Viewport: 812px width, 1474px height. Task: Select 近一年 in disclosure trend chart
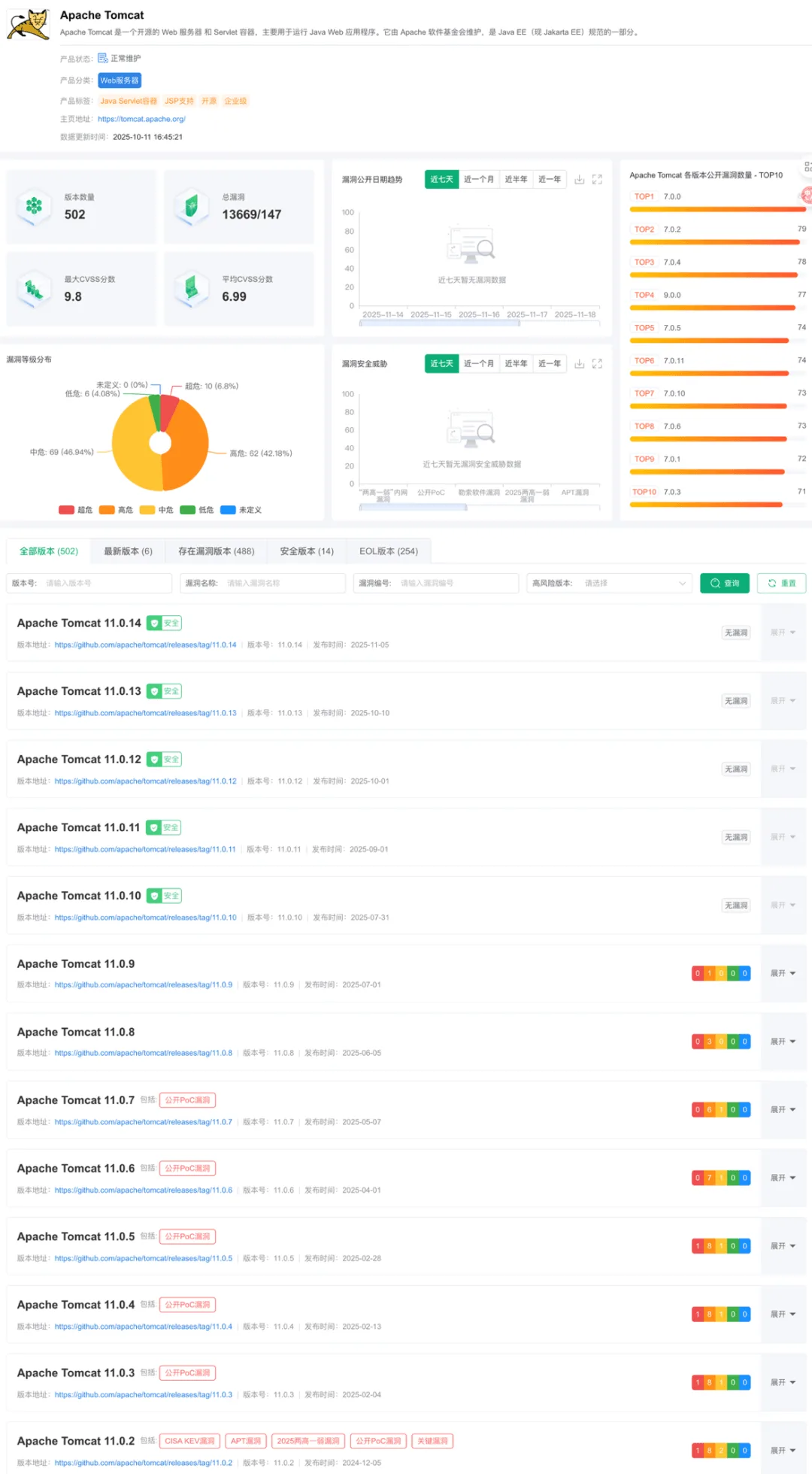tap(550, 180)
